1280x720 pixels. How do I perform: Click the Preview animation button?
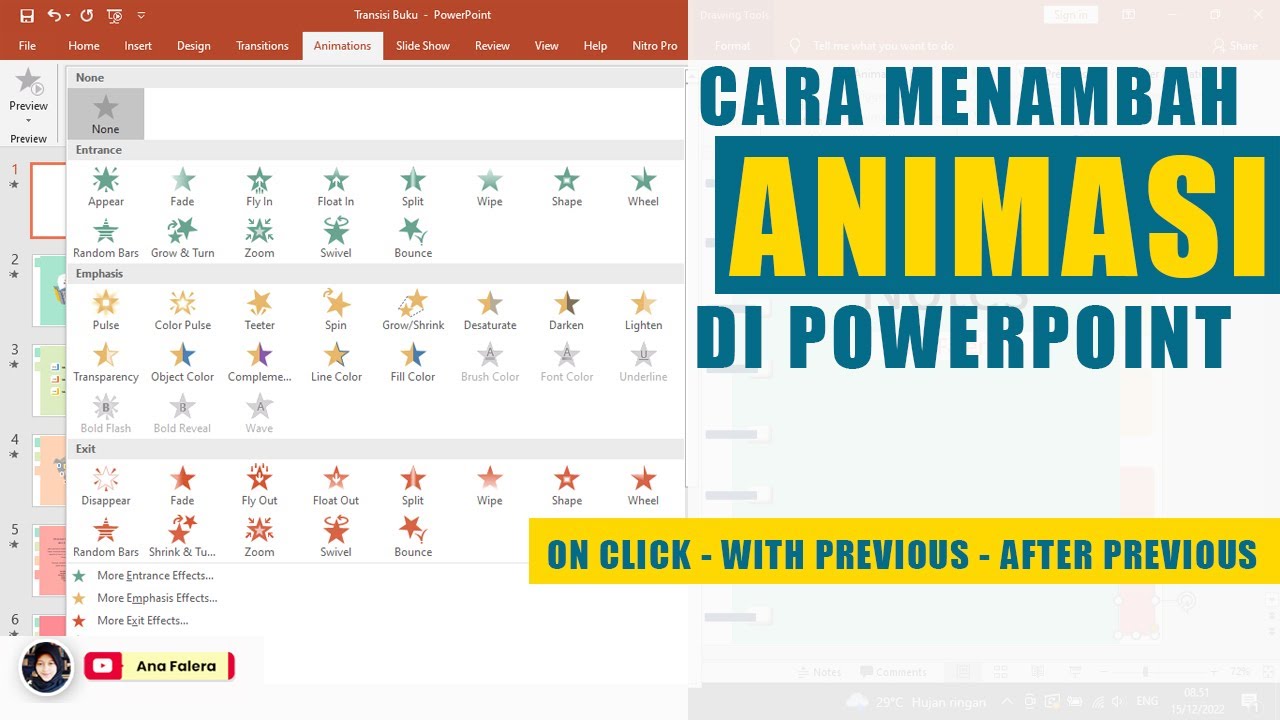[x=28, y=90]
